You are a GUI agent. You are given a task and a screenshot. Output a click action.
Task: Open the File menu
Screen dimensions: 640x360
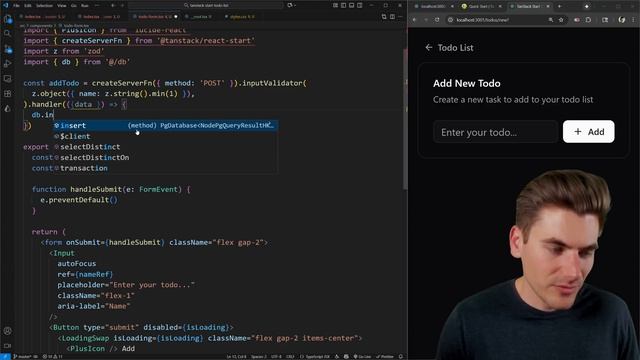(x=16, y=6)
